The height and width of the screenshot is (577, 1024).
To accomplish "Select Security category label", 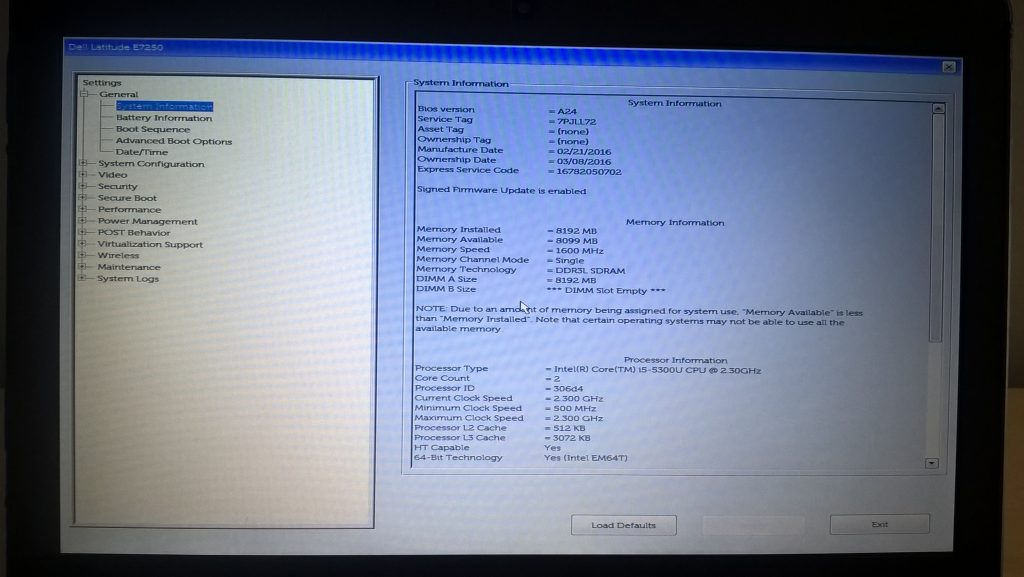I will pyautogui.click(x=118, y=187).
